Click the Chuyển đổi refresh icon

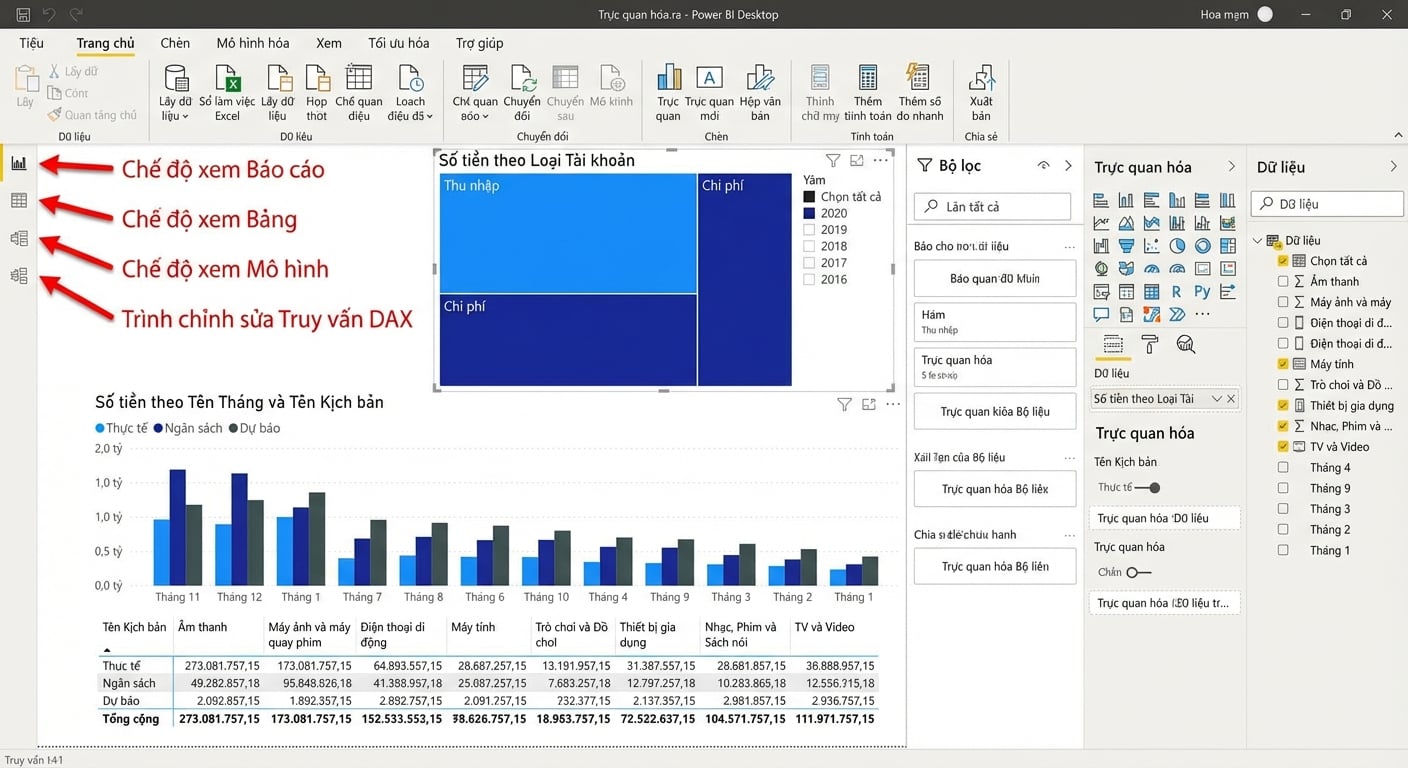point(522,93)
